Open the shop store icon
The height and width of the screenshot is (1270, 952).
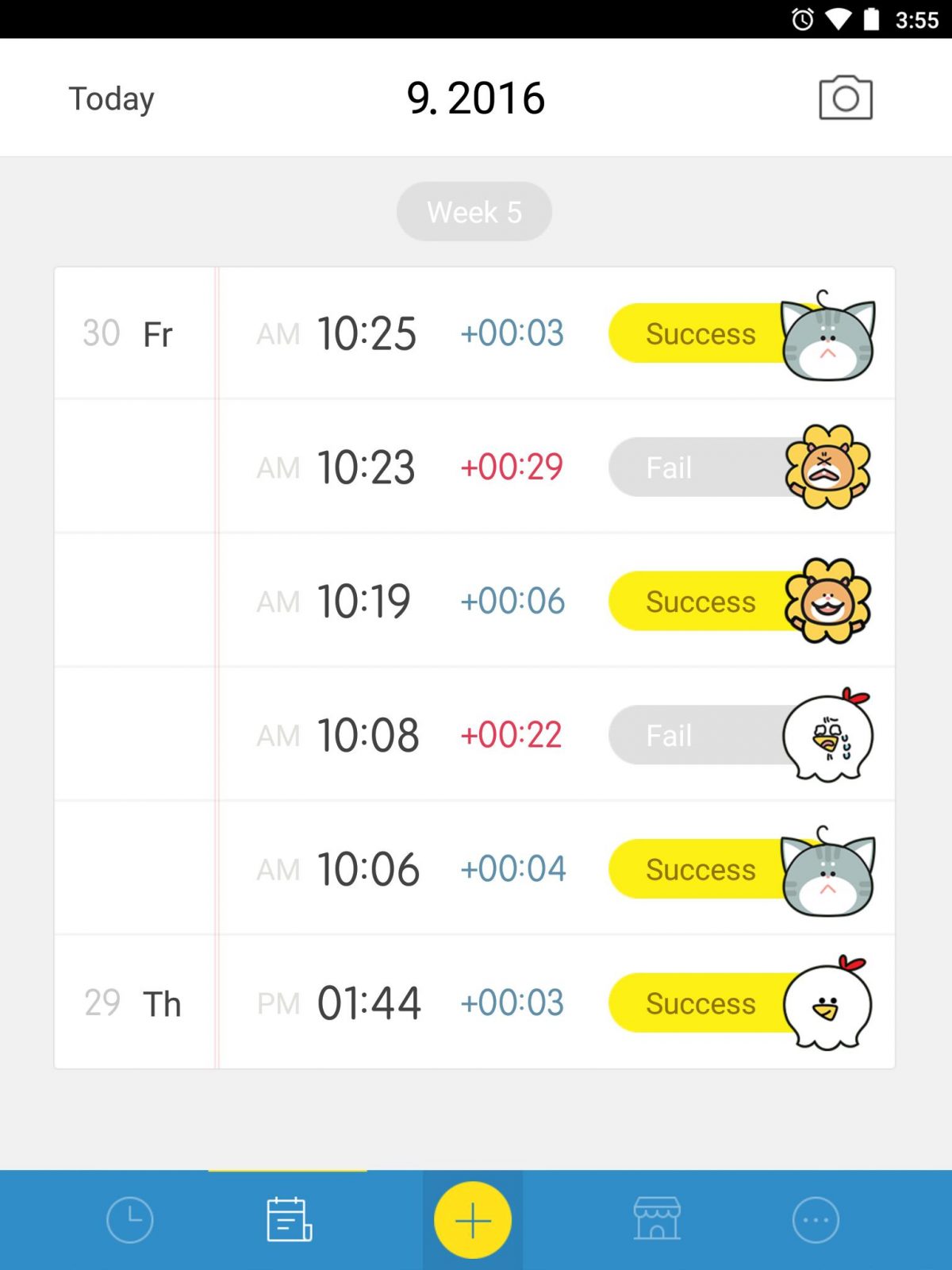coord(657,1219)
